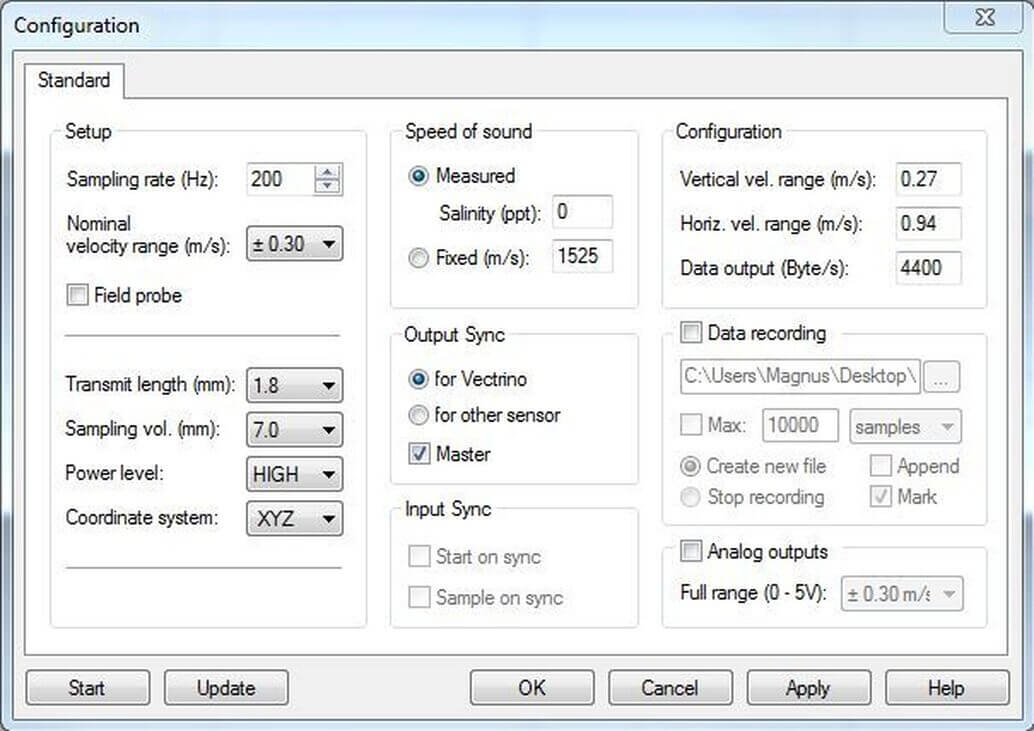
Task: Switch to the Standard tab
Action: coord(74,80)
